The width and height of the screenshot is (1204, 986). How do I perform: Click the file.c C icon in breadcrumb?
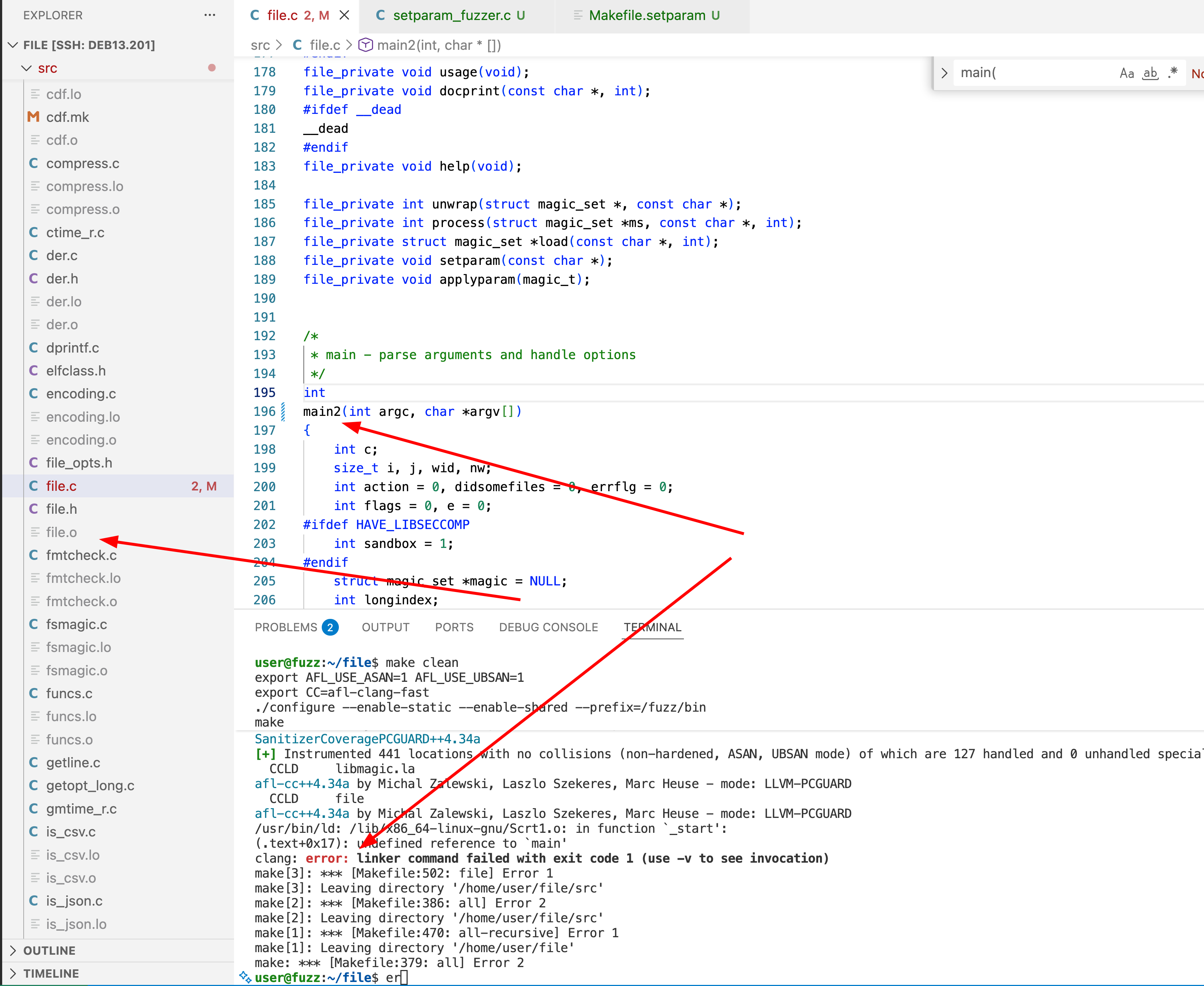[297, 45]
